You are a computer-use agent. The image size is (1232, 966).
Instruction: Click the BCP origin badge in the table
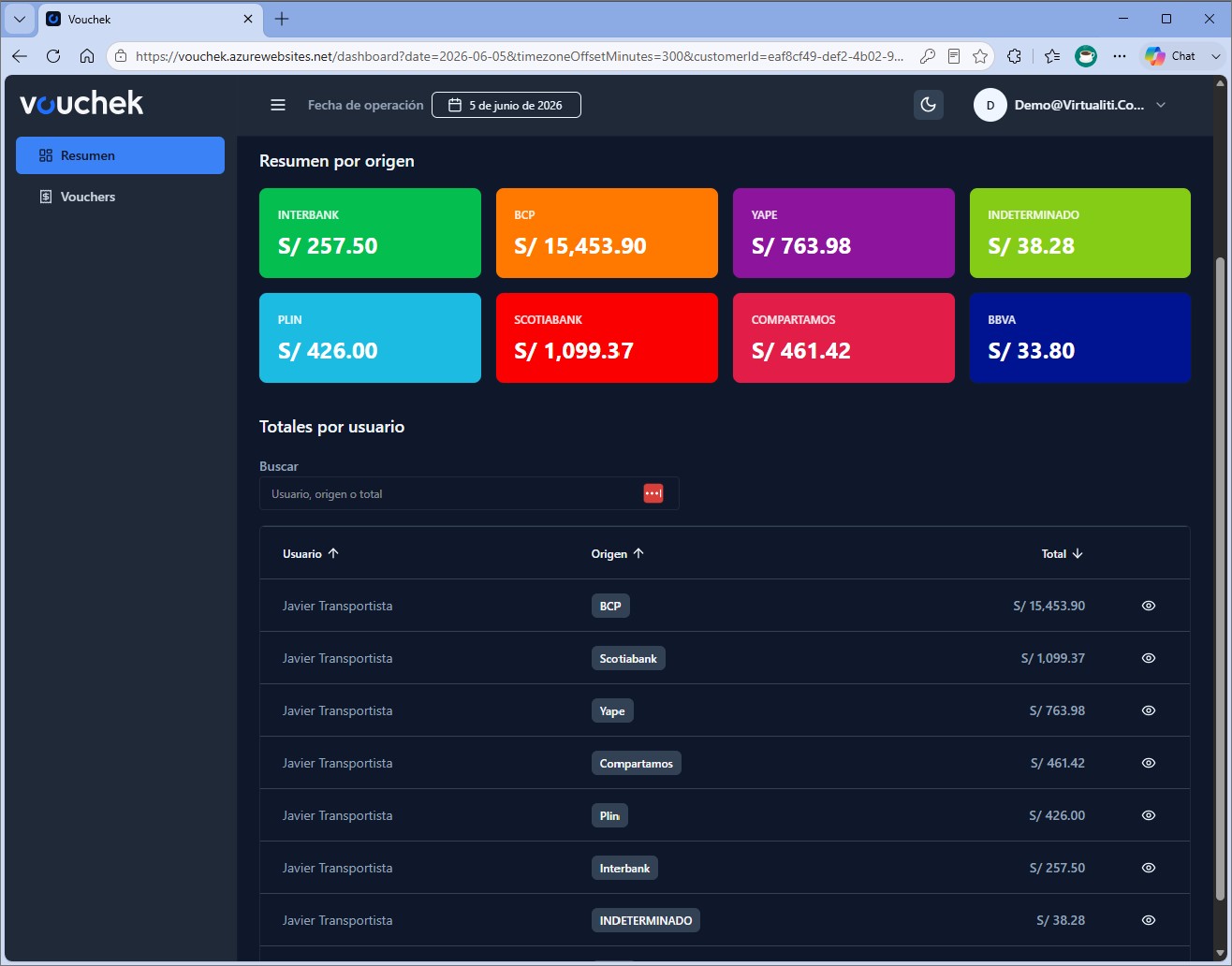[x=610, y=606]
